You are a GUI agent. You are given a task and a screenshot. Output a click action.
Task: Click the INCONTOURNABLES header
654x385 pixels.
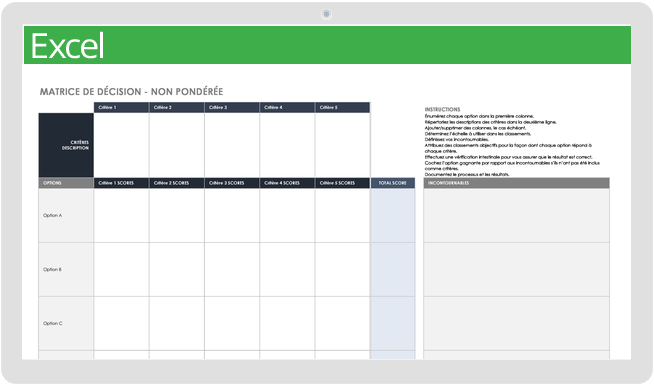(516, 183)
